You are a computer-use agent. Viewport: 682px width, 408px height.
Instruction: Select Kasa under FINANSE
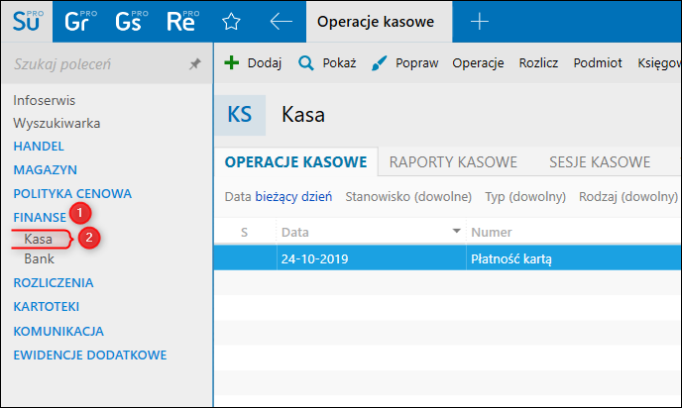click(x=38, y=239)
